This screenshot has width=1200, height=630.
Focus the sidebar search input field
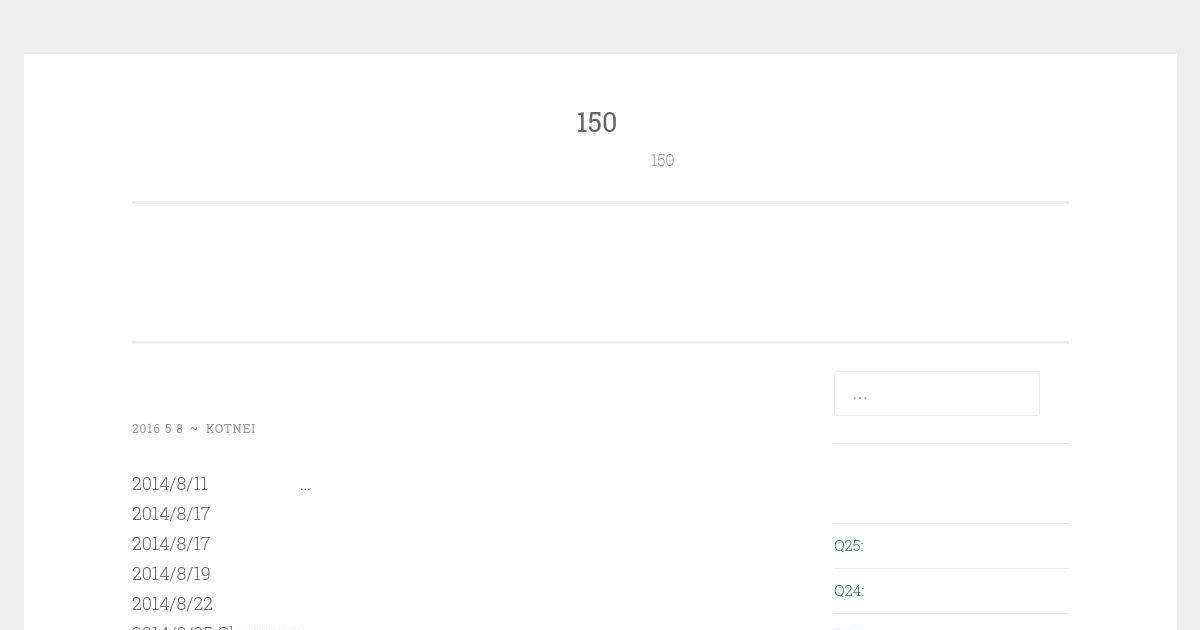pos(936,393)
